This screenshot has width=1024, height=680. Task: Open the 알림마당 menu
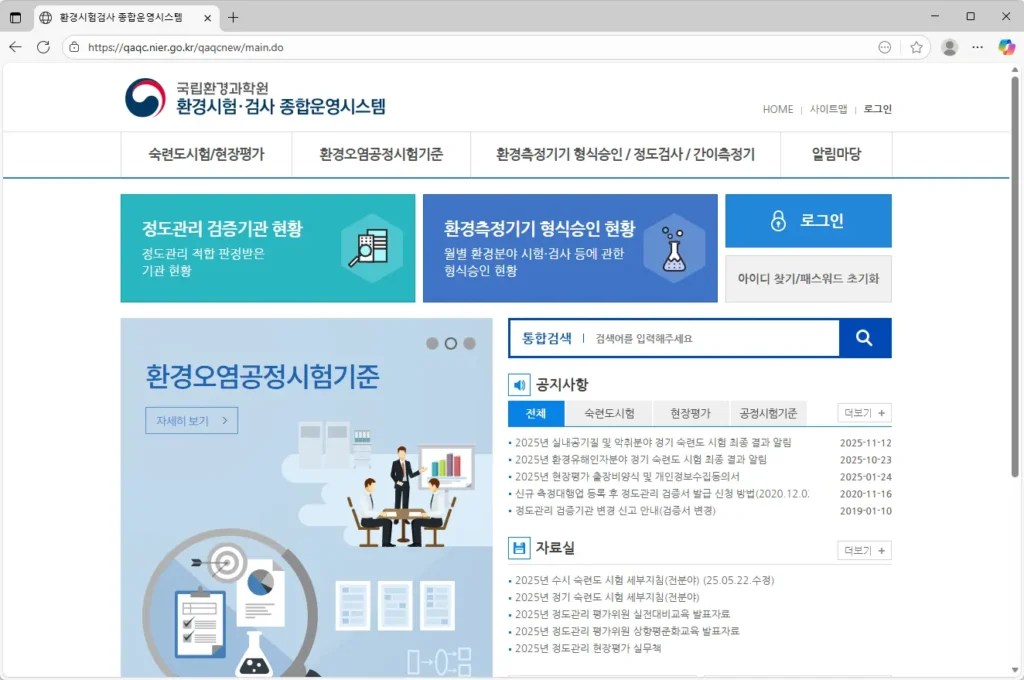(836, 154)
